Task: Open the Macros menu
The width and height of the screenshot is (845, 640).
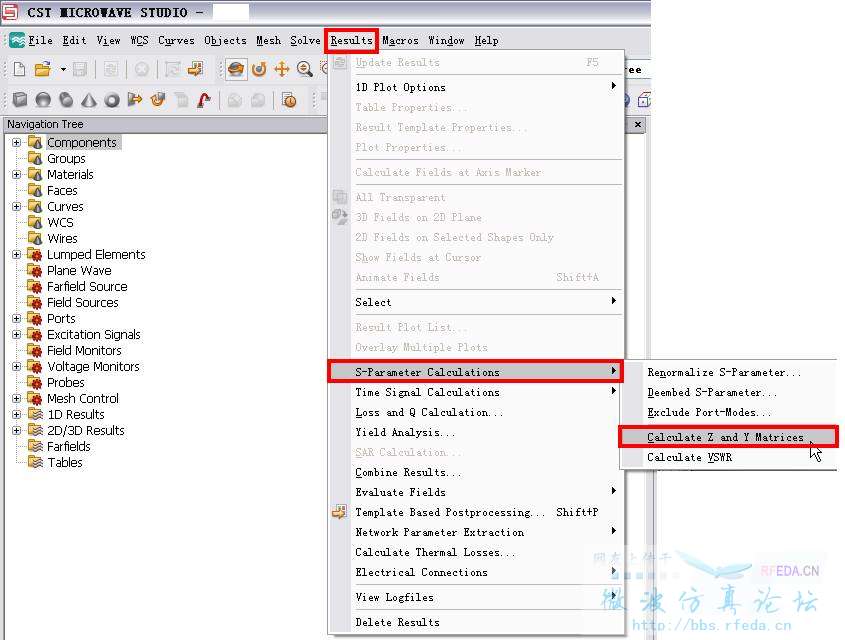Action: point(400,40)
